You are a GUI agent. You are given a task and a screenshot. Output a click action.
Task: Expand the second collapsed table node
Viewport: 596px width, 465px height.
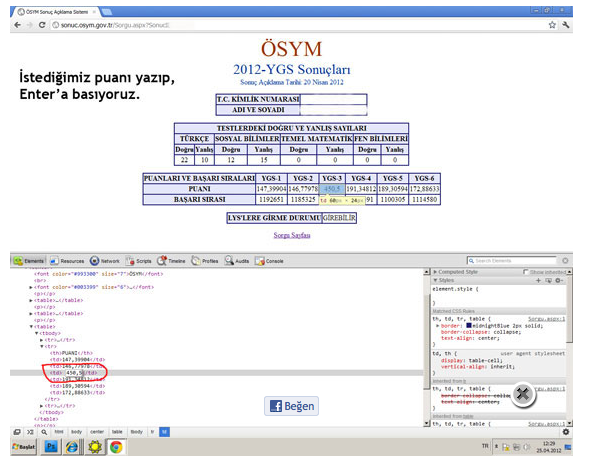(x=31, y=314)
